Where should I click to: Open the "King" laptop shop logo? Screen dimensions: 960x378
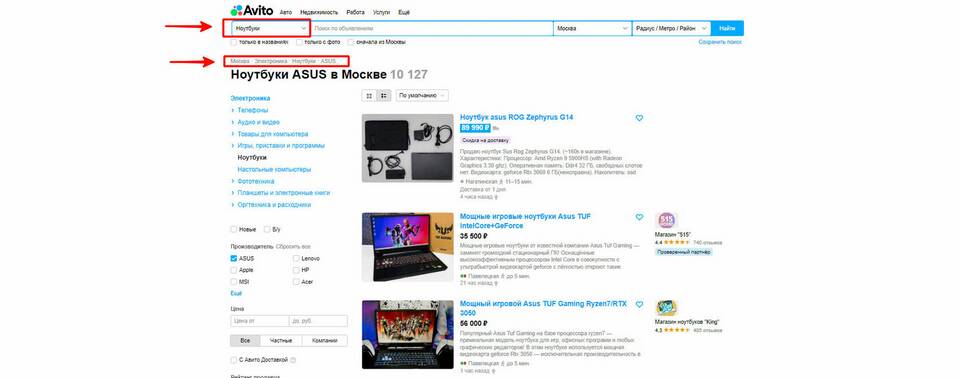click(666, 308)
